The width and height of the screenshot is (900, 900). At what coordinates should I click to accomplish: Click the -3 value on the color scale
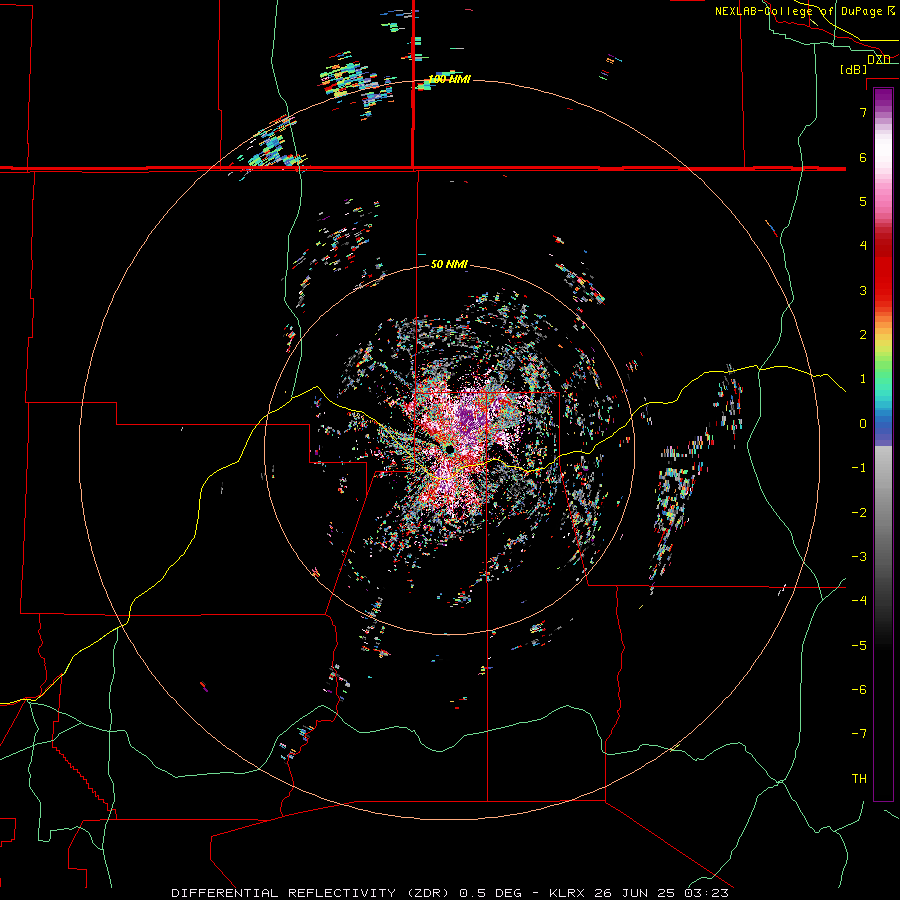pos(859,557)
